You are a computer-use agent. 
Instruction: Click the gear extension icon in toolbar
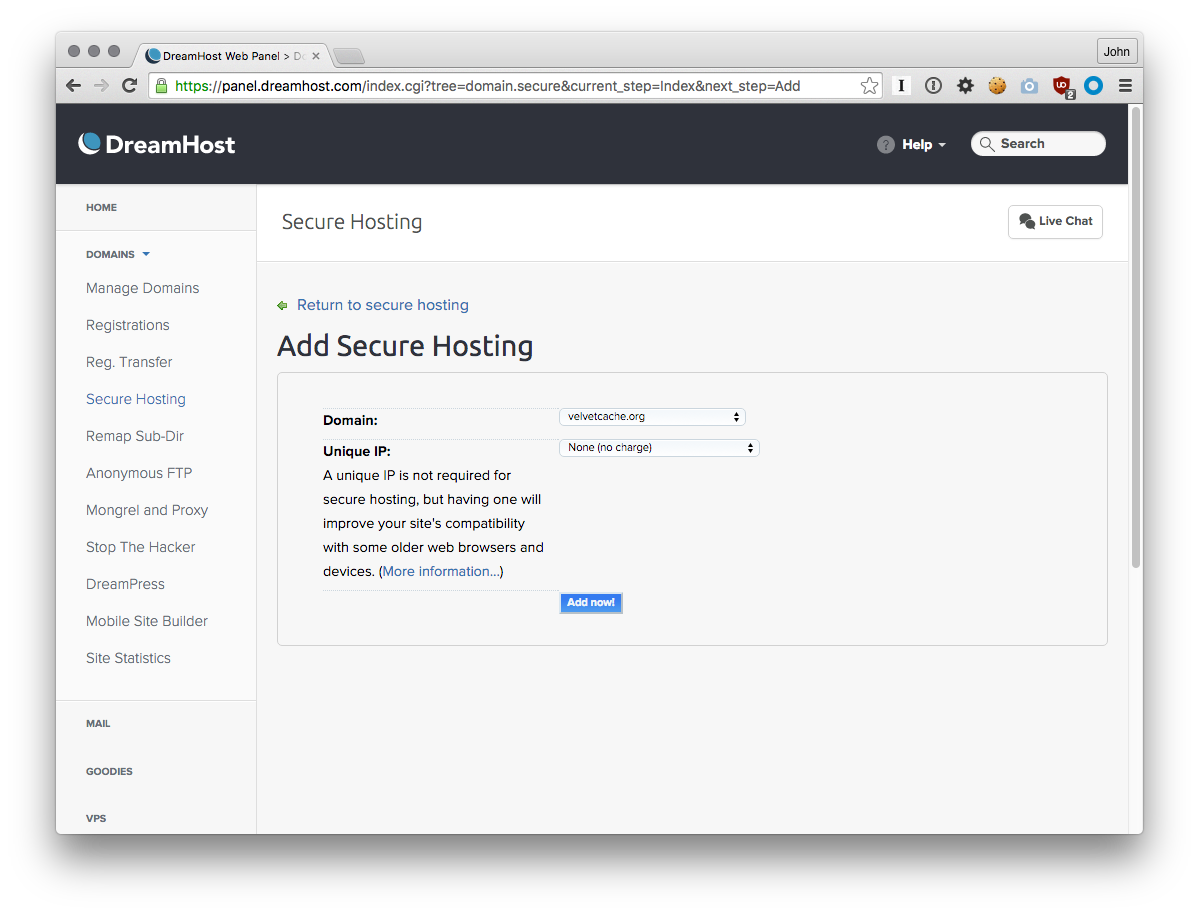965,86
